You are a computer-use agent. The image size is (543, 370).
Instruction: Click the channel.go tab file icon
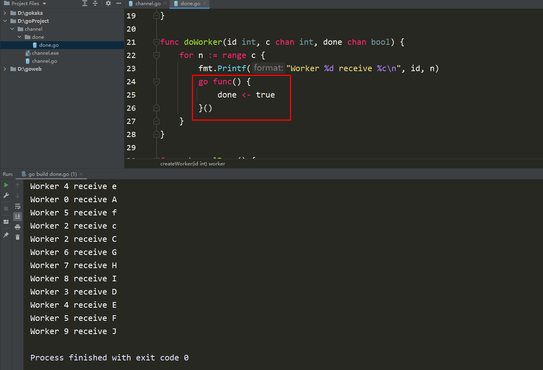point(131,3)
